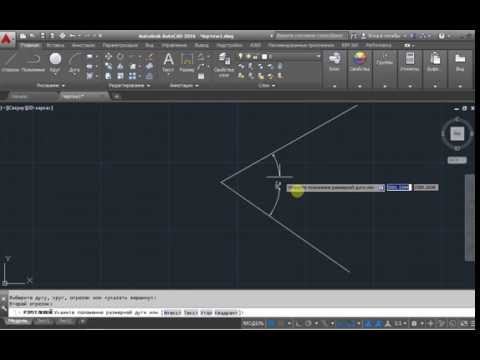Open the Параметризация ribbon tab
Image resolution: width=480 pixels, height=360 pixels.
pyautogui.click(x=120, y=45)
